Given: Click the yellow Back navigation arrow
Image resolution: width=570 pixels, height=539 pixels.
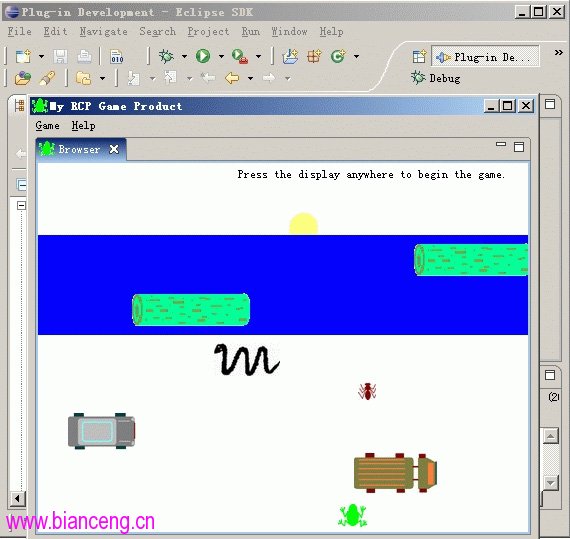Looking at the screenshot, I should pos(232,78).
